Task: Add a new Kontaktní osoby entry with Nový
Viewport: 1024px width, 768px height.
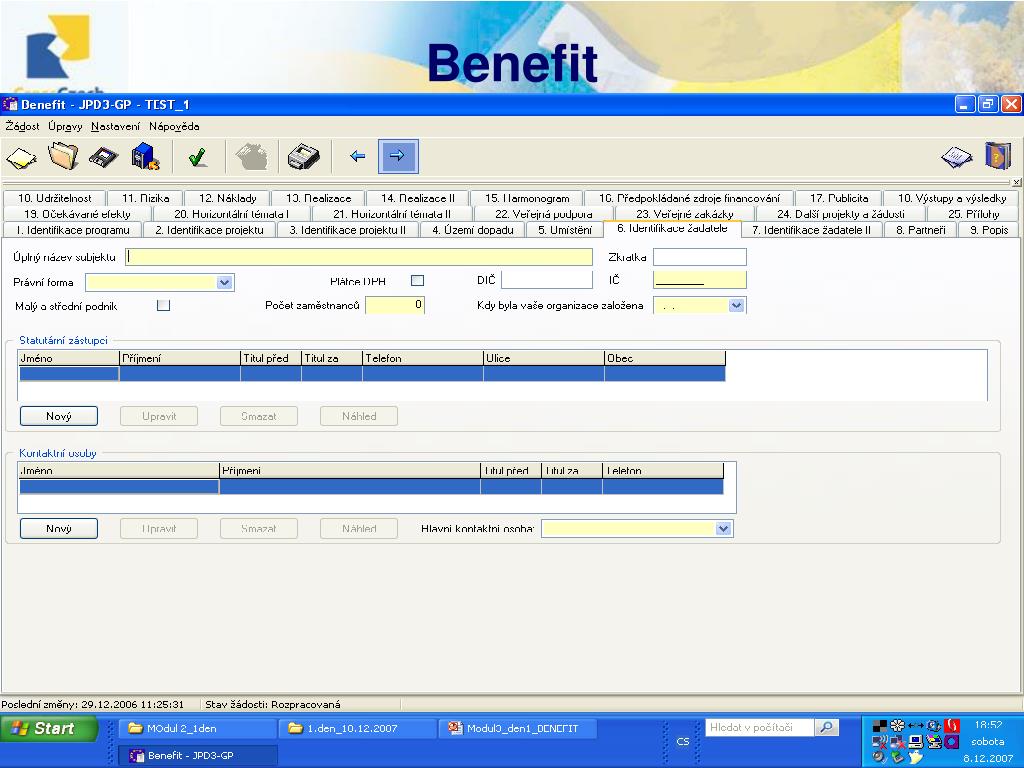Action: (59, 528)
